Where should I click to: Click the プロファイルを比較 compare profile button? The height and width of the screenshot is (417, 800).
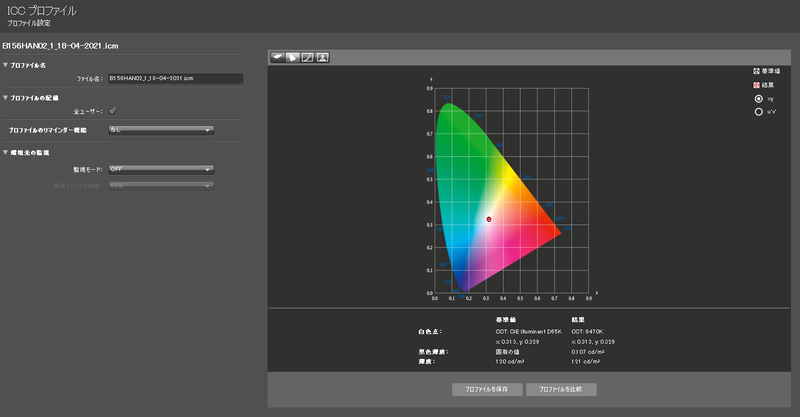tap(561, 389)
